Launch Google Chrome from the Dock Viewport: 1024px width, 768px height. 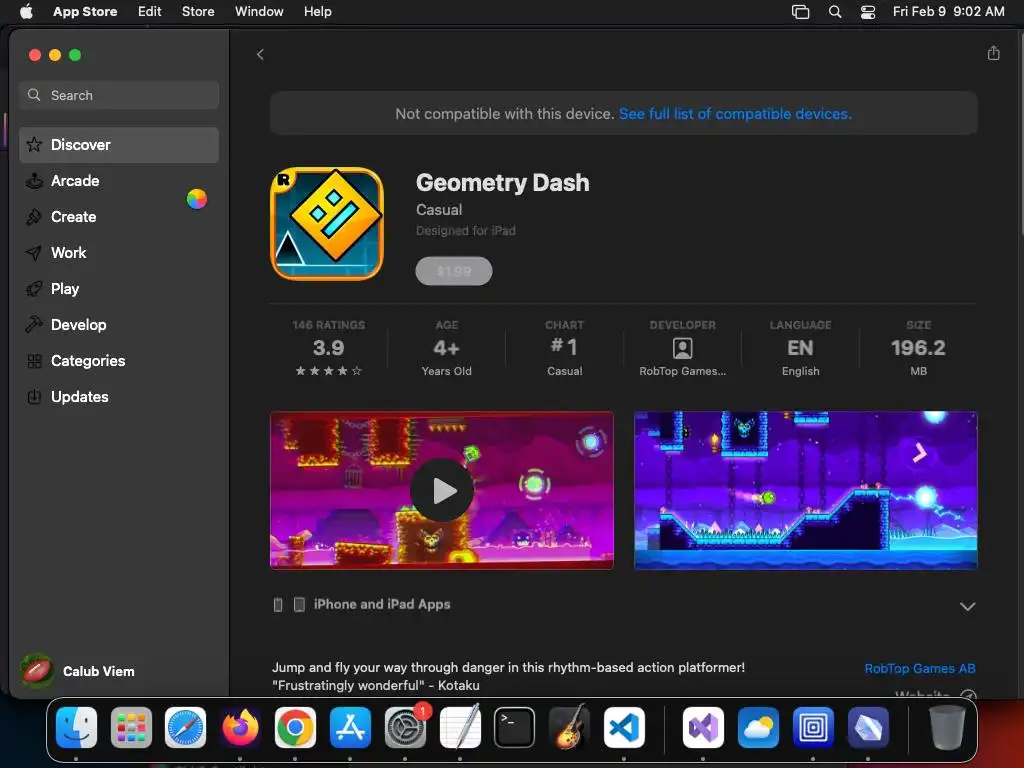pos(295,728)
